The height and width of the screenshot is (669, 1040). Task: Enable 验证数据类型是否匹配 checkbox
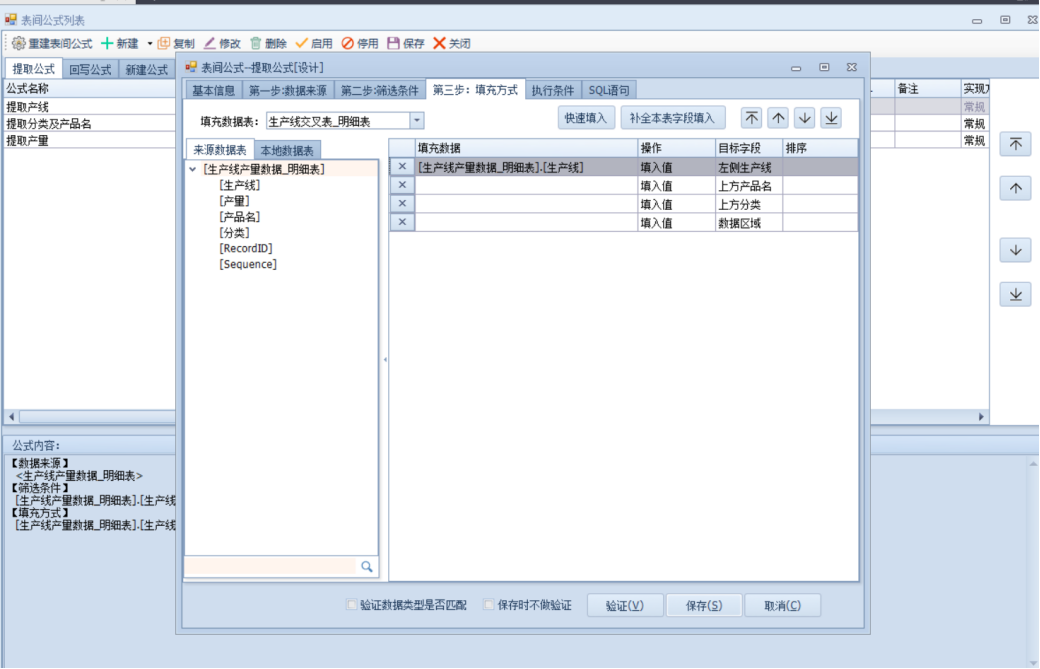pos(351,605)
